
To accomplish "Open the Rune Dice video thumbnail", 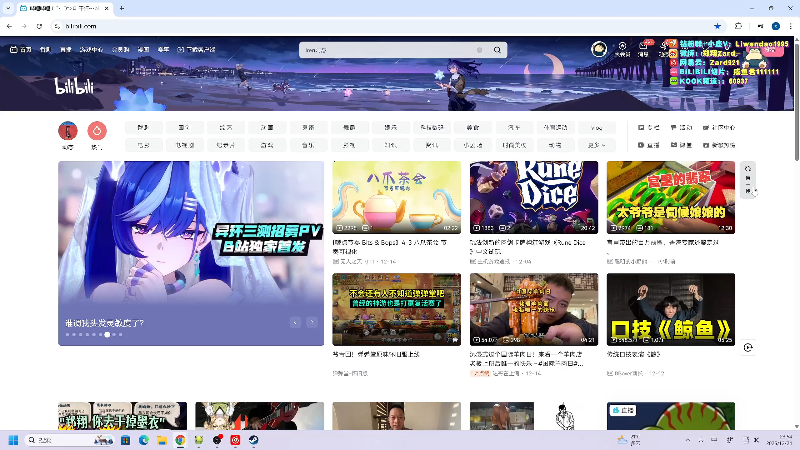I will [x=534, y=197].
